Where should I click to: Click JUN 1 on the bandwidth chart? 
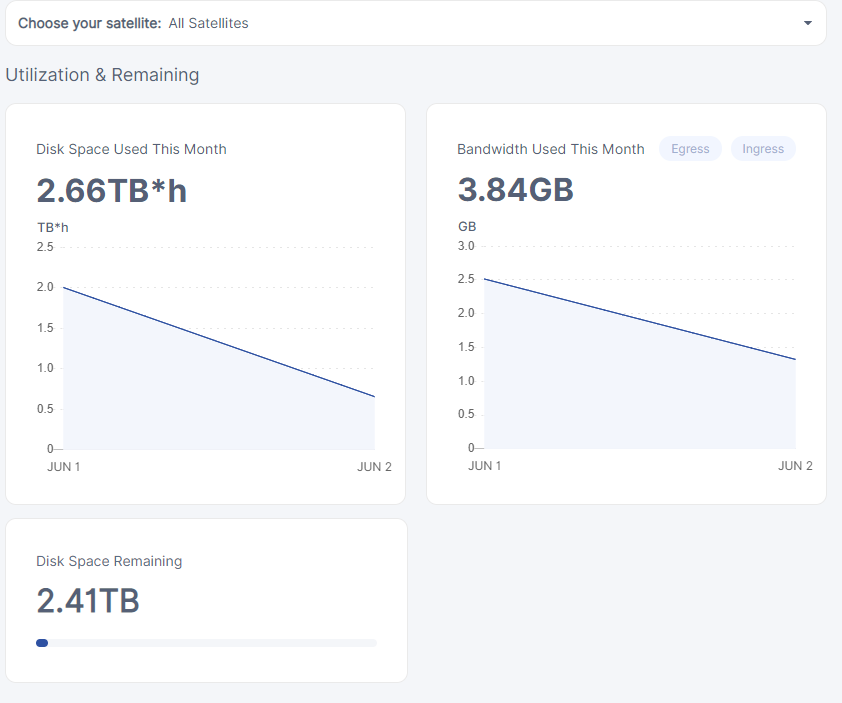click(x=485, y=466)
